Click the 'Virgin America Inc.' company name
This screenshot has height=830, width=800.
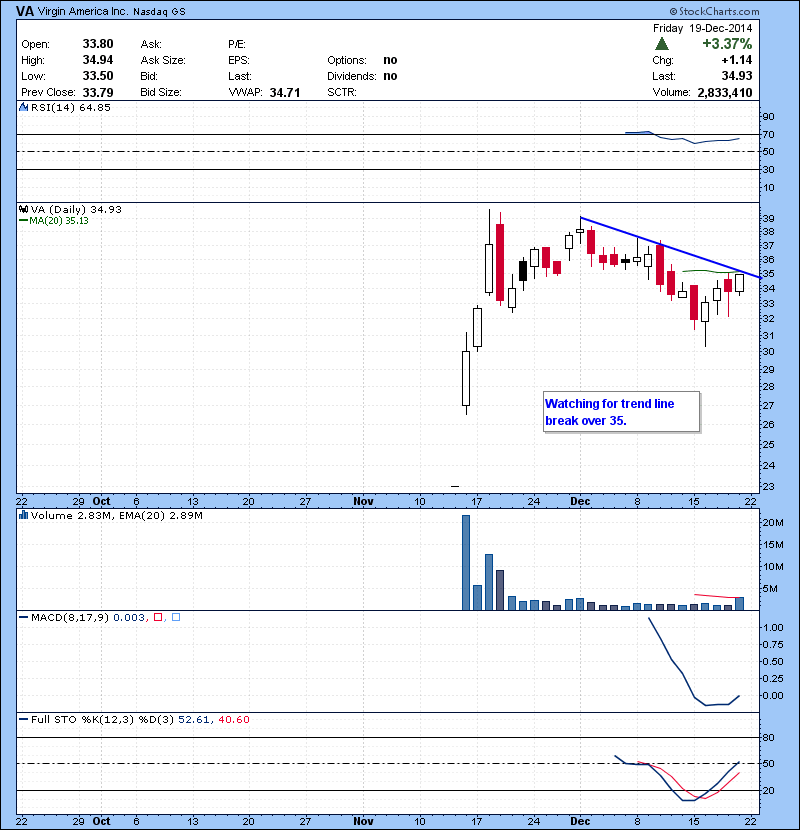click(x=83, y=11)
